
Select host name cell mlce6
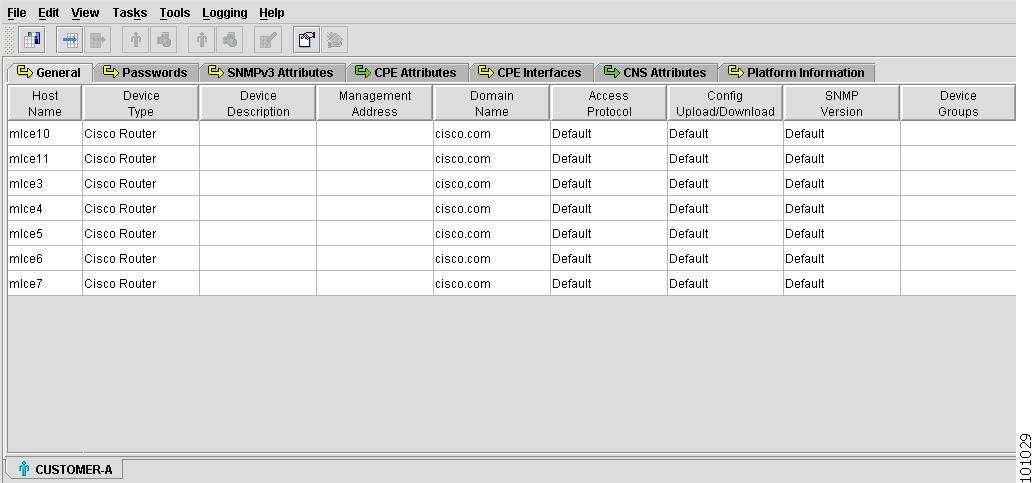(45, 259)
